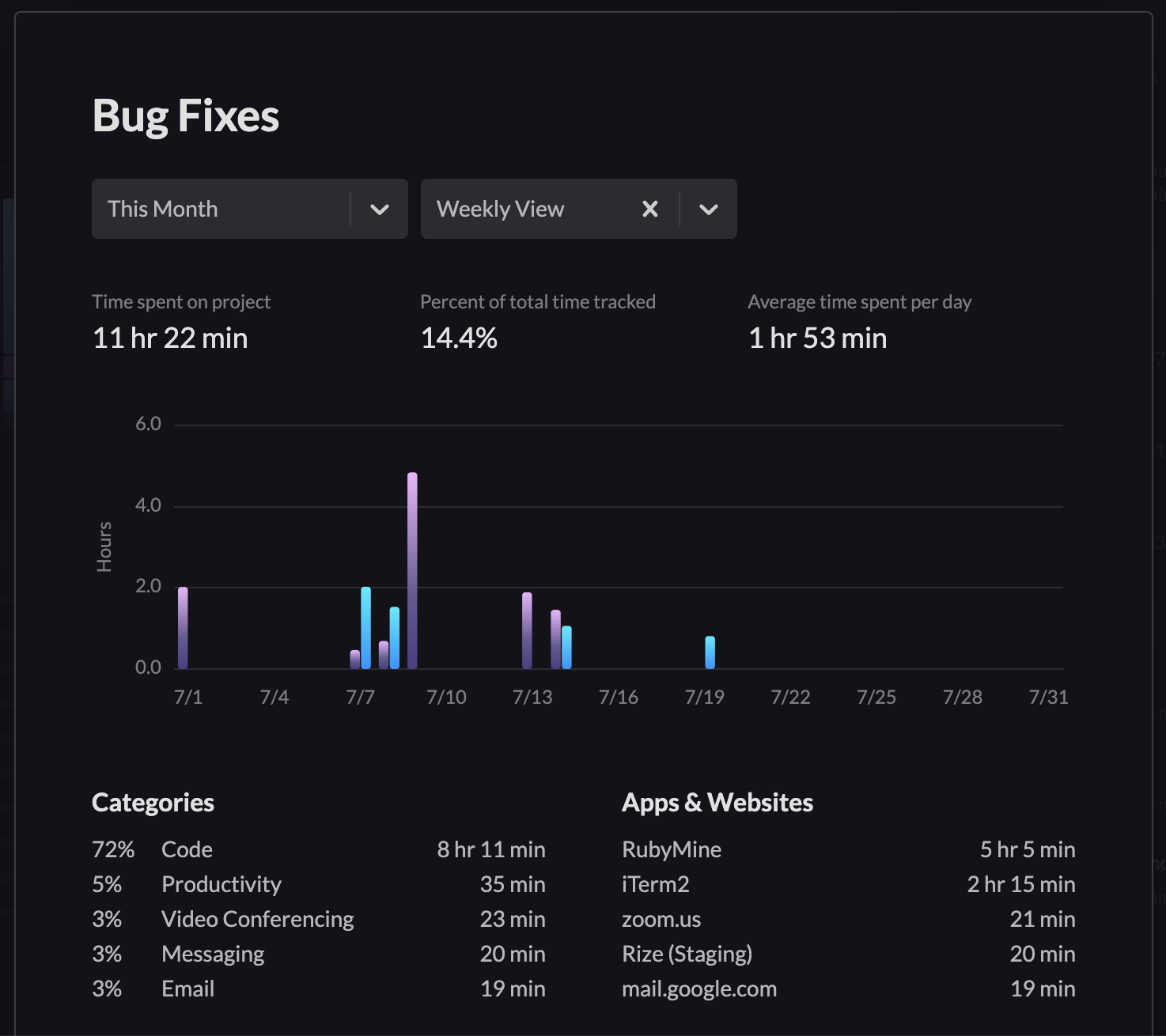Open the zoom.us website entry
This screenshot has height=1036, width=1166.
tap(662, 919)
